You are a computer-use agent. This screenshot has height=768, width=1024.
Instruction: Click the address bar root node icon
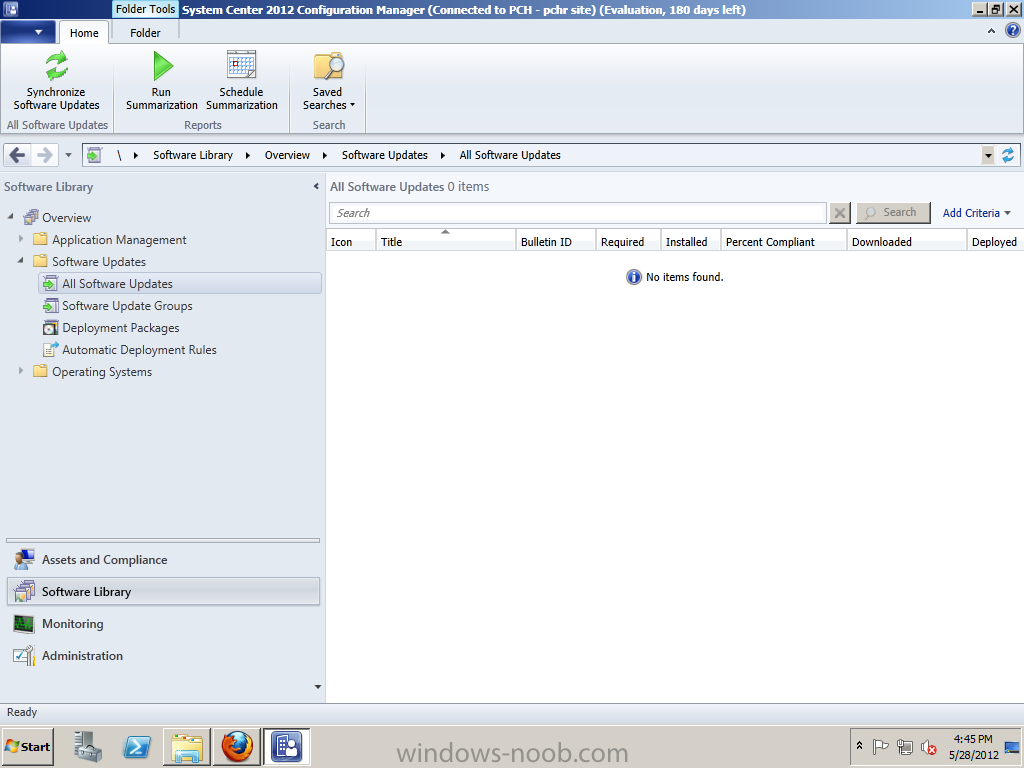pos(95,155)
